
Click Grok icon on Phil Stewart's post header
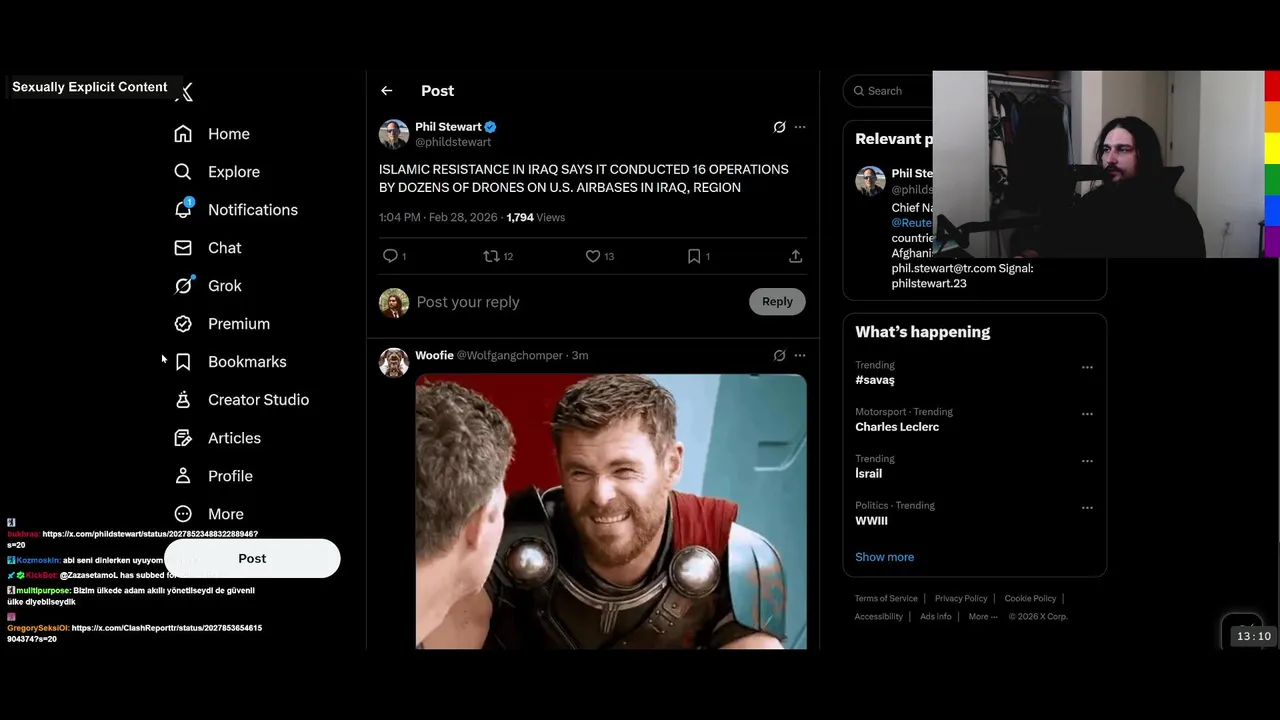(779, 127)
